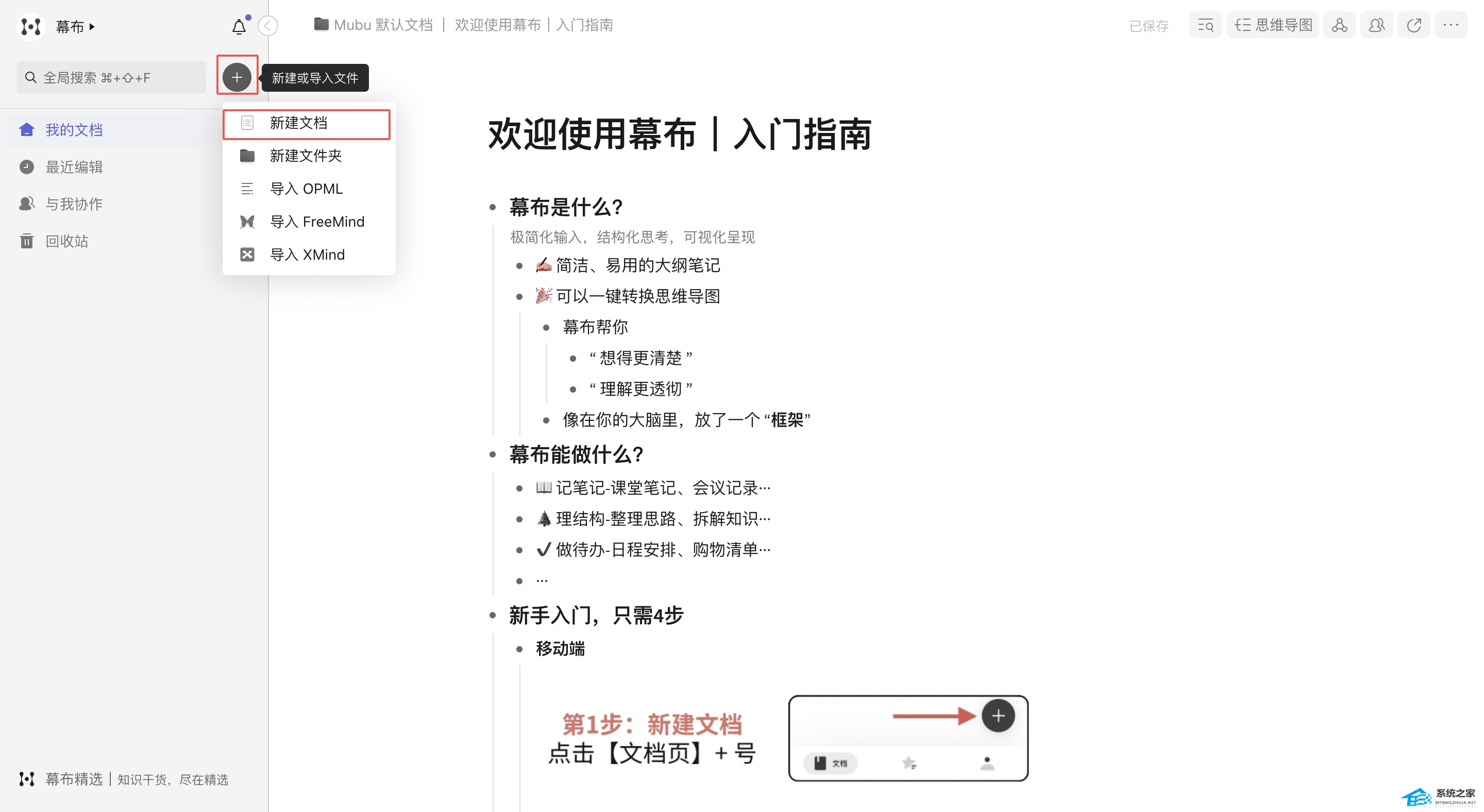
Task: Click the line “想得更清楚”
Action: coord(640,358)
